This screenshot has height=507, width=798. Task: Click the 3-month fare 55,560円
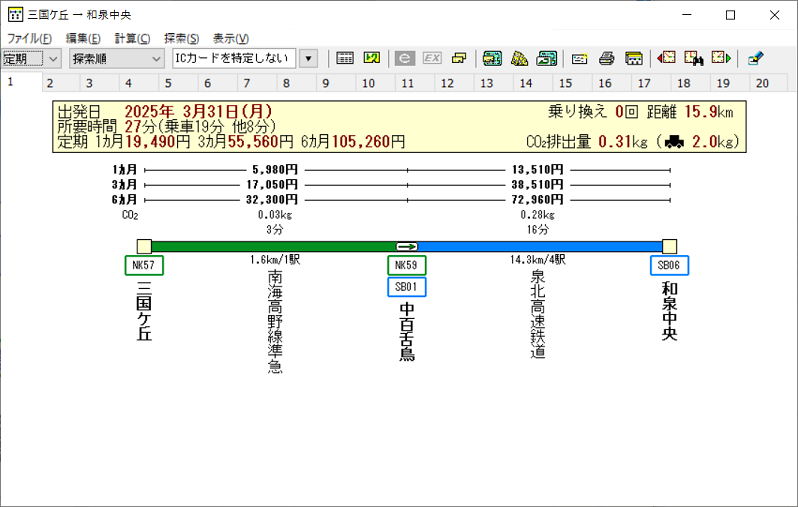coord(261,142)
